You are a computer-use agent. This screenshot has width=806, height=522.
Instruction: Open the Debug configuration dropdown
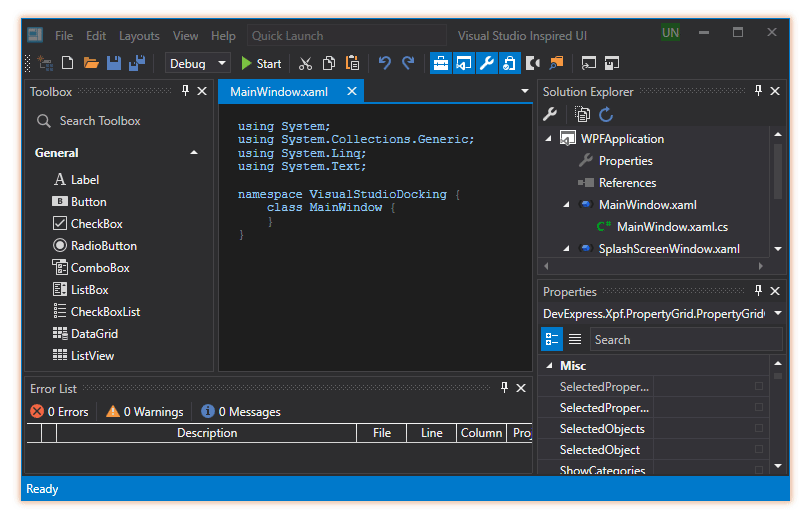(x=198, y=64)
